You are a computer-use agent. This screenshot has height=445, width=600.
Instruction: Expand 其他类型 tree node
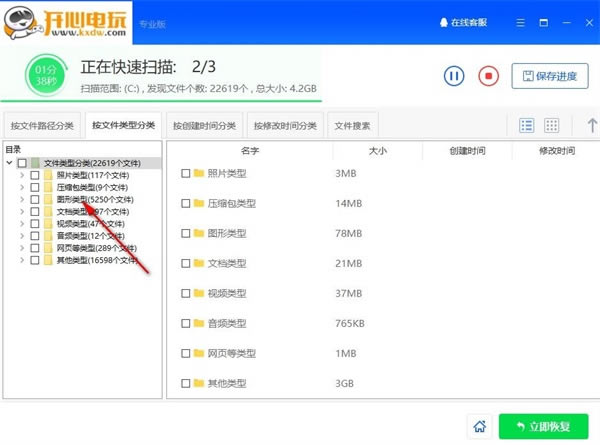point(22,260)
